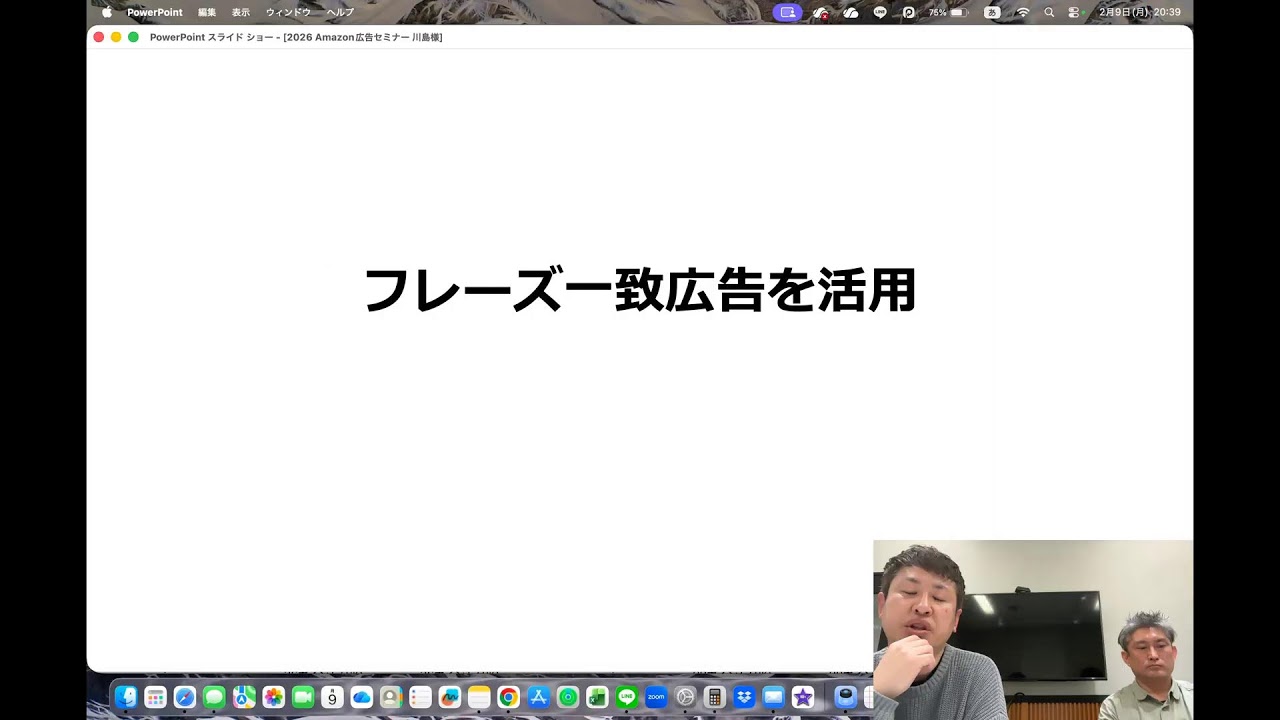Open the Apple menu
1280x720 pixels.
tap(107, 12)
